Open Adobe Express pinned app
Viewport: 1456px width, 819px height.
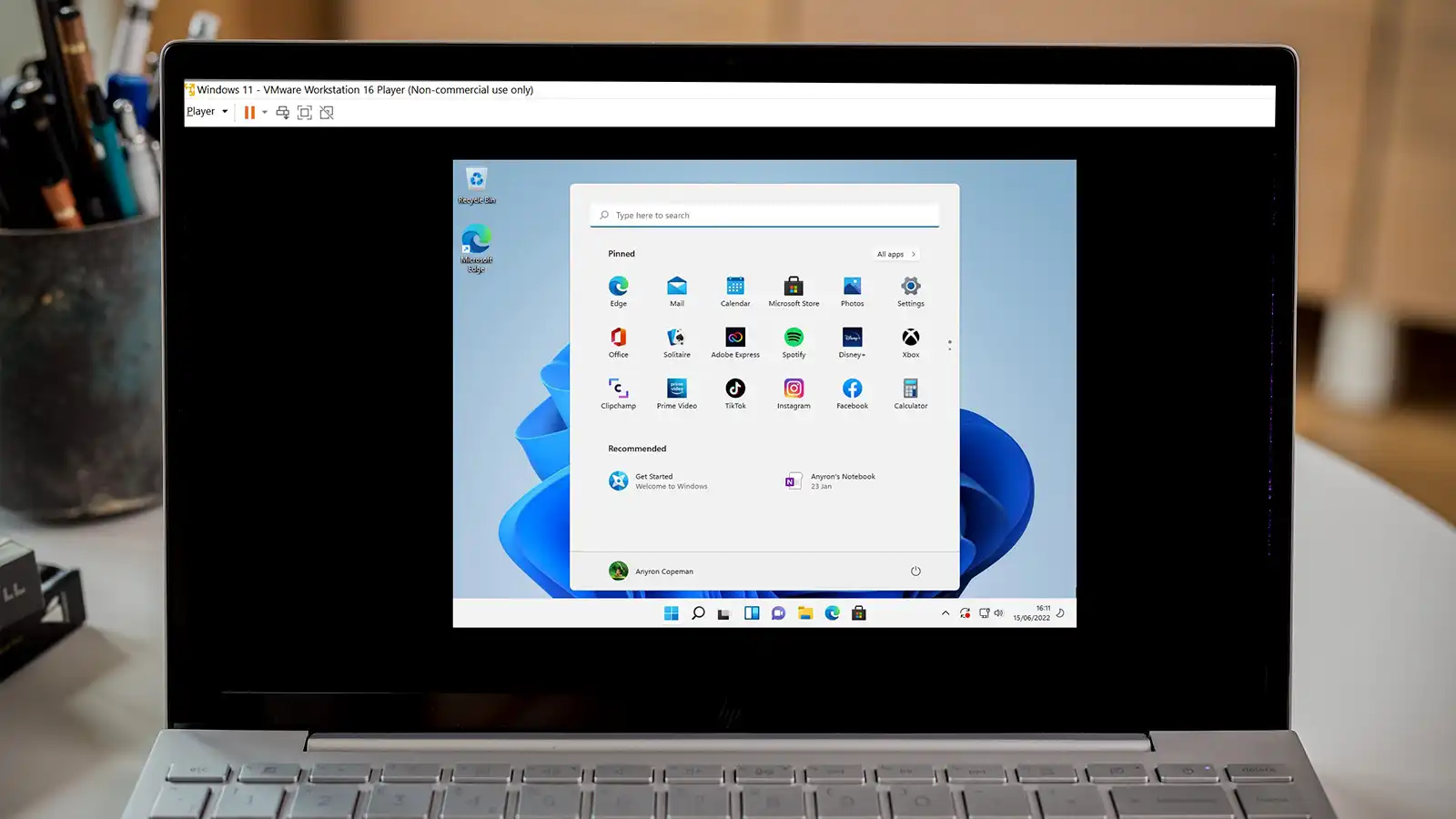pos(735,339)
